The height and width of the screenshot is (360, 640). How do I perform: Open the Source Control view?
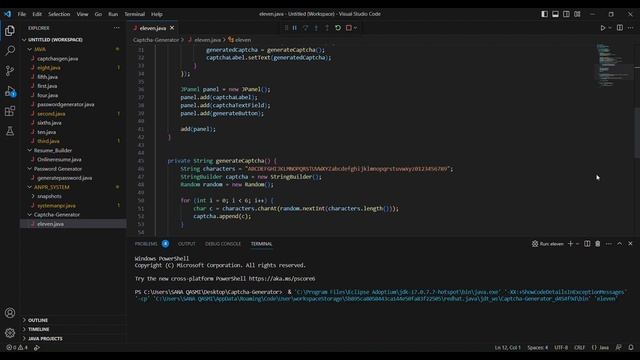pyautogui.click(x=10, y=71)
